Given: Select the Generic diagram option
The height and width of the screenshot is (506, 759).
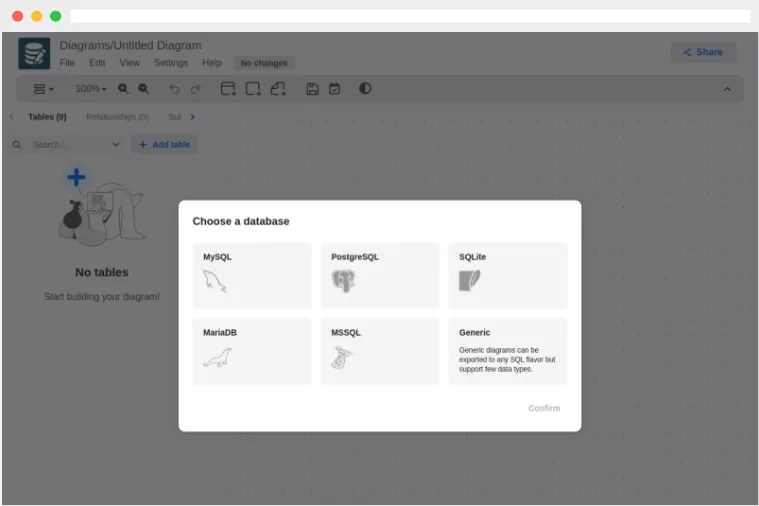Looking at the screenshot, I should tap(508, 351).
